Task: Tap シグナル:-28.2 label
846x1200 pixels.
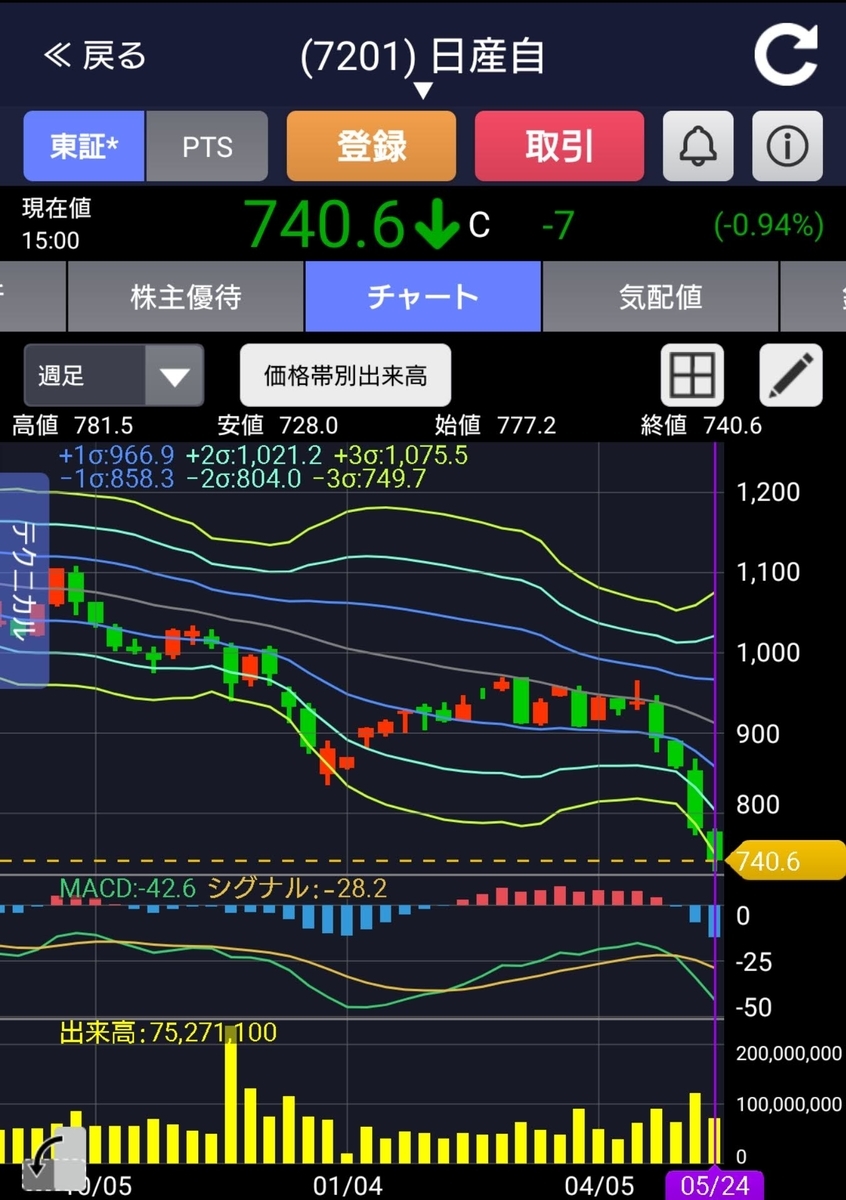Action: coord(297,888)
